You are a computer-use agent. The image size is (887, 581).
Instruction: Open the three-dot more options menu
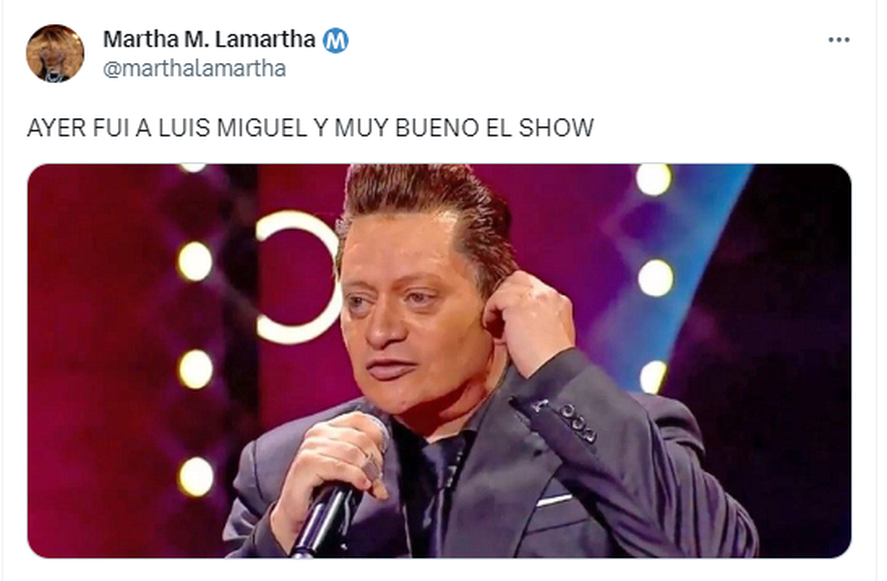click(x=838, y=40)
